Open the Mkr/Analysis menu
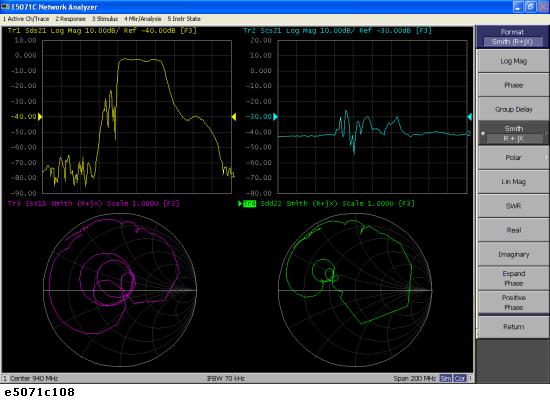Viewport: 550px width, 401px height. point(143,19)
